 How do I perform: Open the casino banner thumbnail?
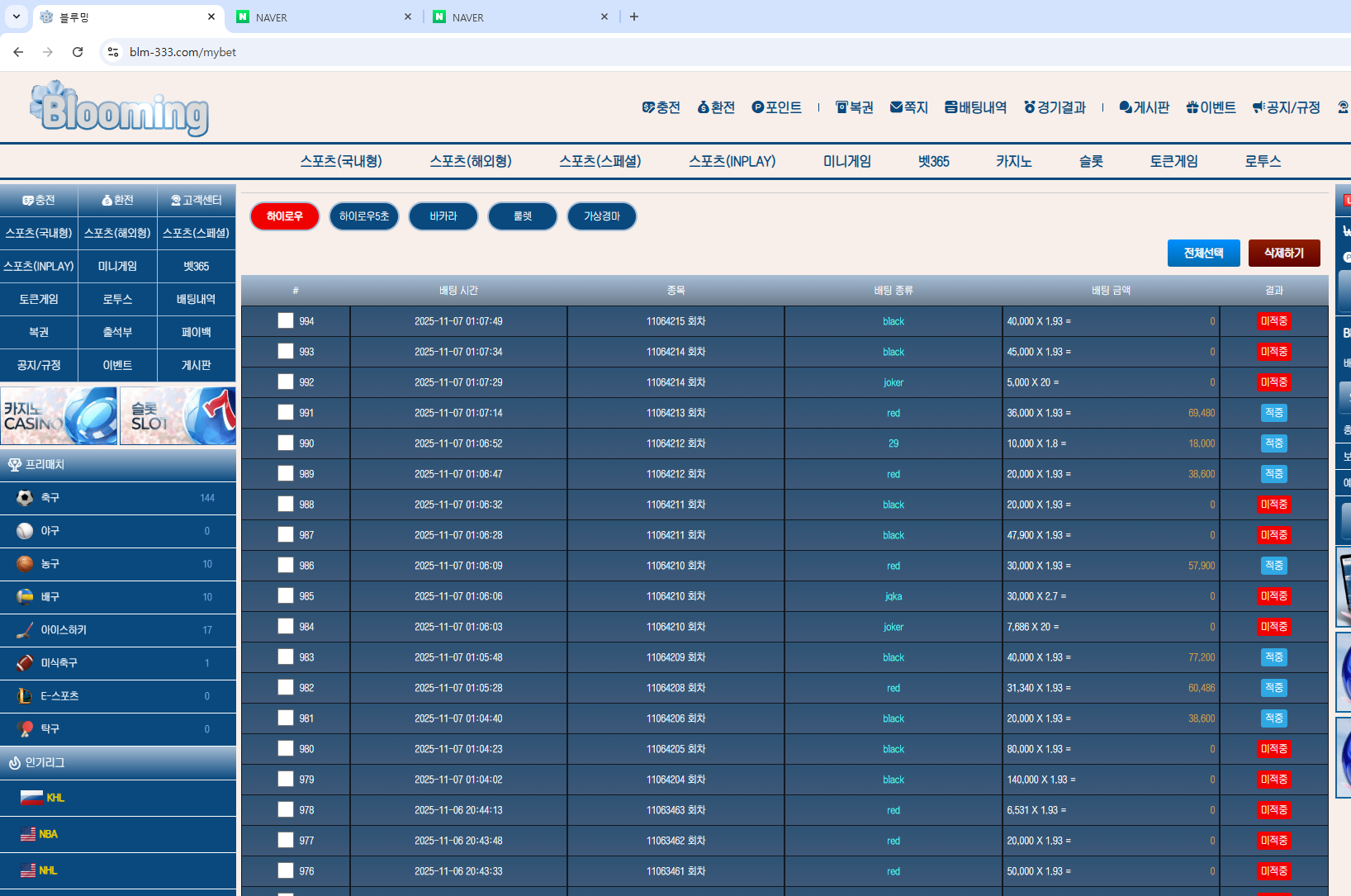coord(59,416)
